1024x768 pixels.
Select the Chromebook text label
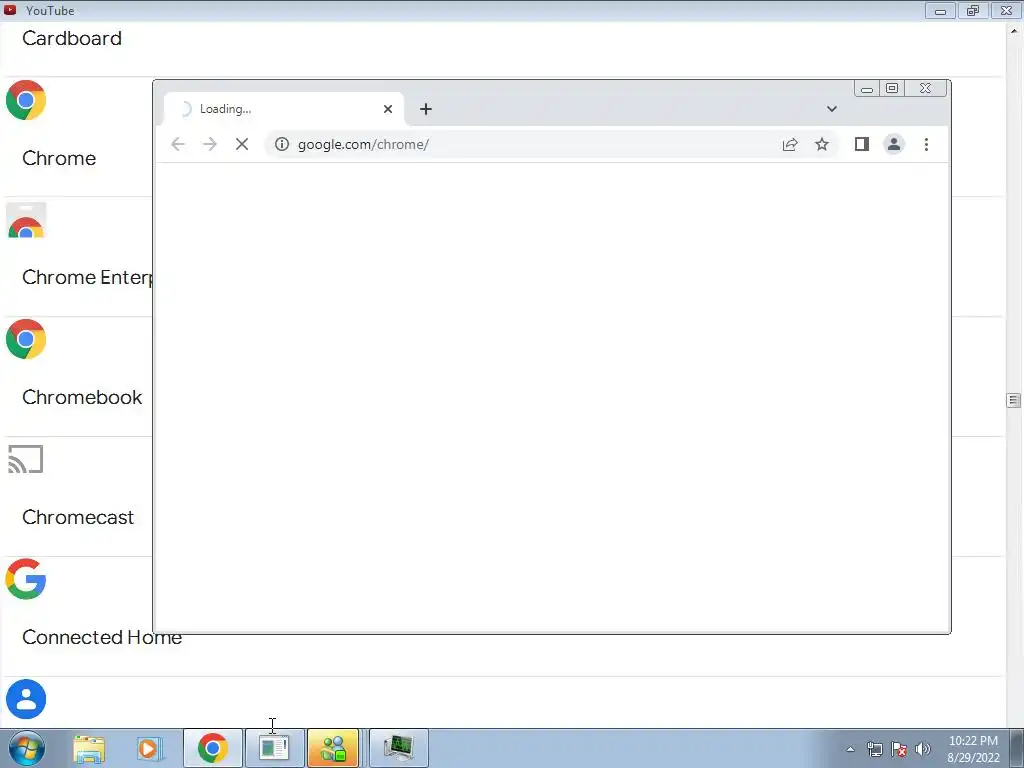[82, 397]
